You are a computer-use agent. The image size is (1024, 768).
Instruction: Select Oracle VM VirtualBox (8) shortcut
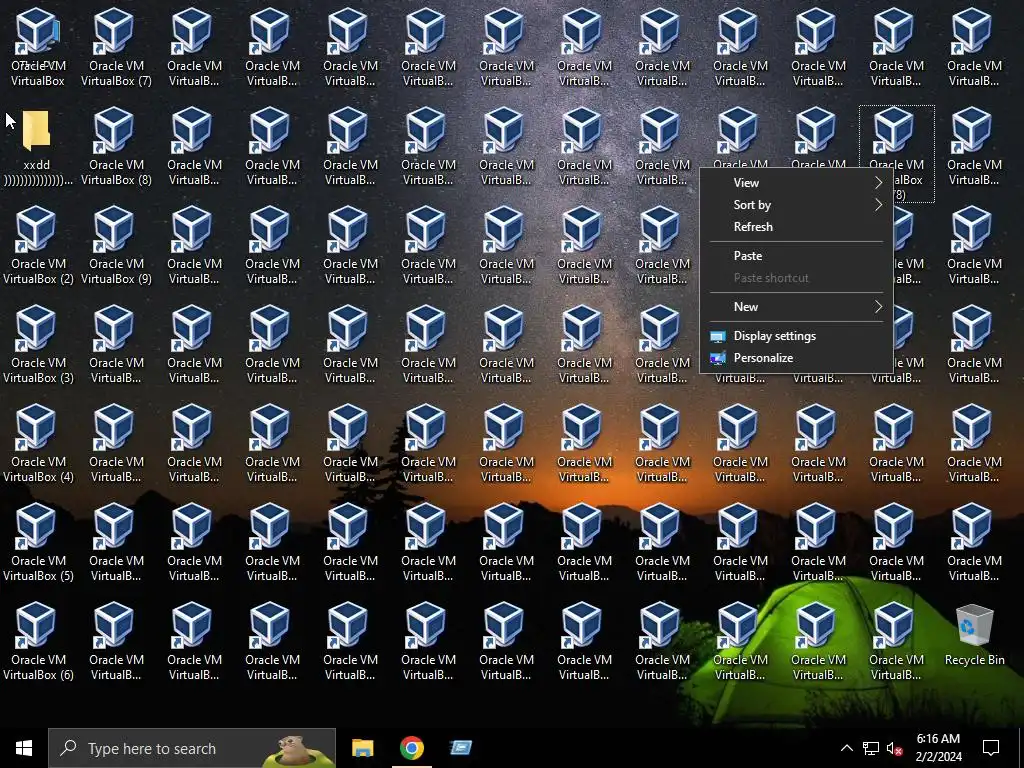(116, 146)
